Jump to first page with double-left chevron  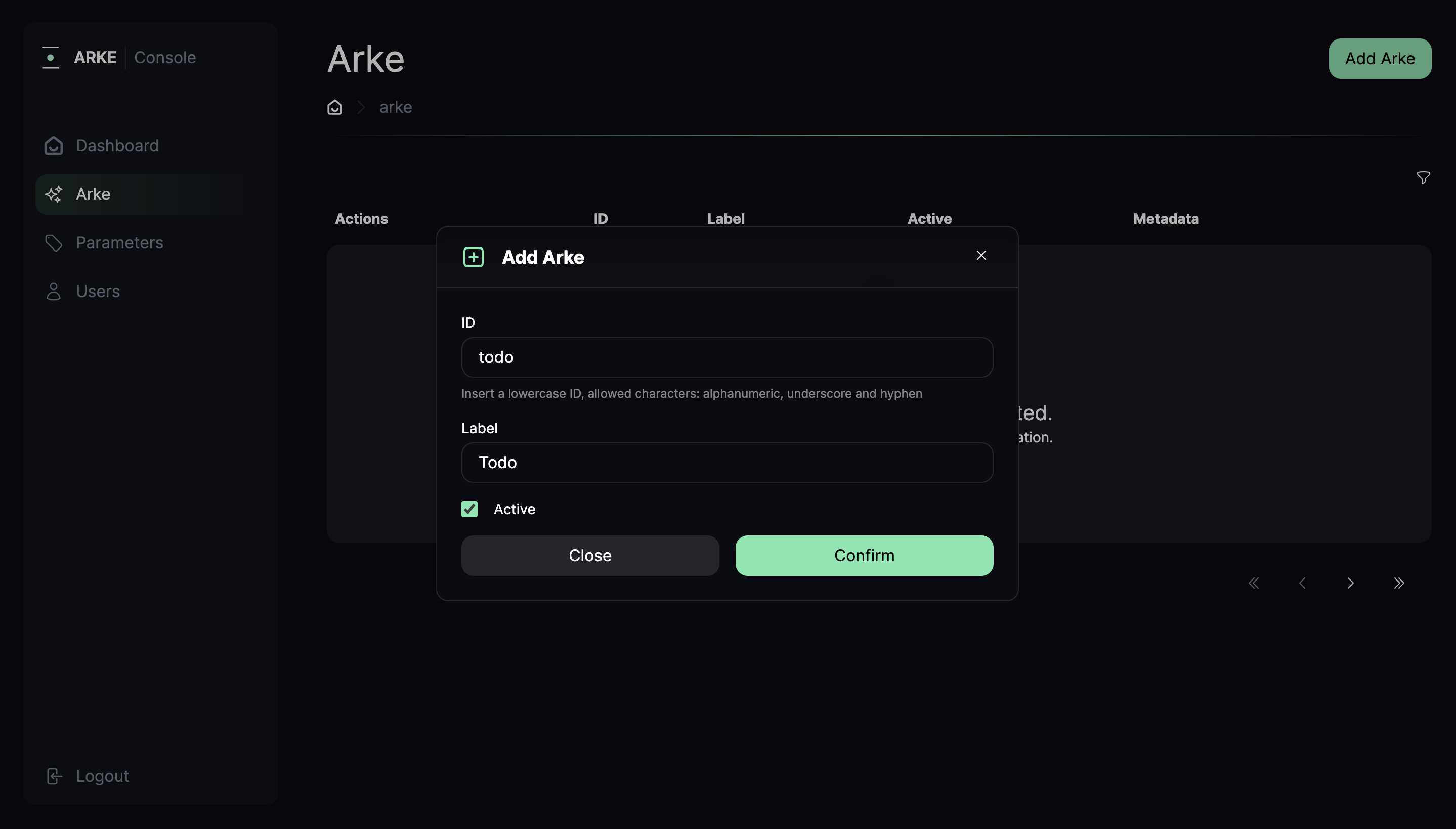pyautogui.click(x=1254, y=583)
